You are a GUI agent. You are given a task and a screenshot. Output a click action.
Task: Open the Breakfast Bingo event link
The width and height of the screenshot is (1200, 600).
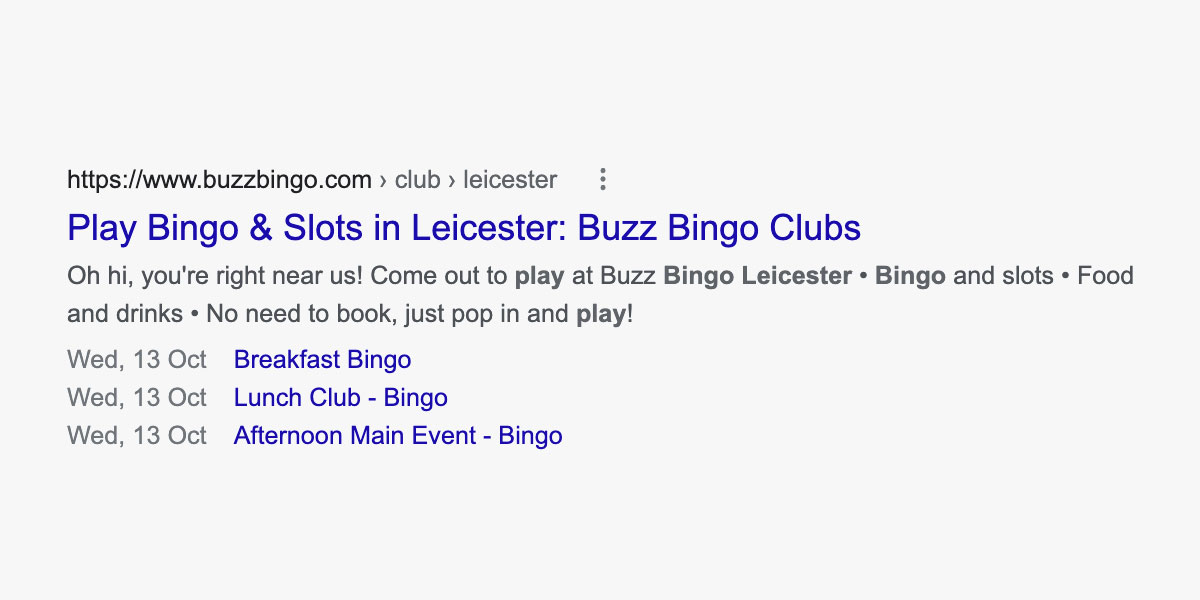(322, 360)
